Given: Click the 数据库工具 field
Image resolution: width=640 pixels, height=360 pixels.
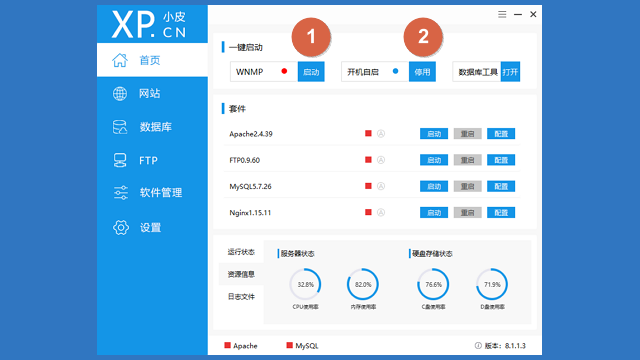Looking at the screenshot, I should coord(476,72).
